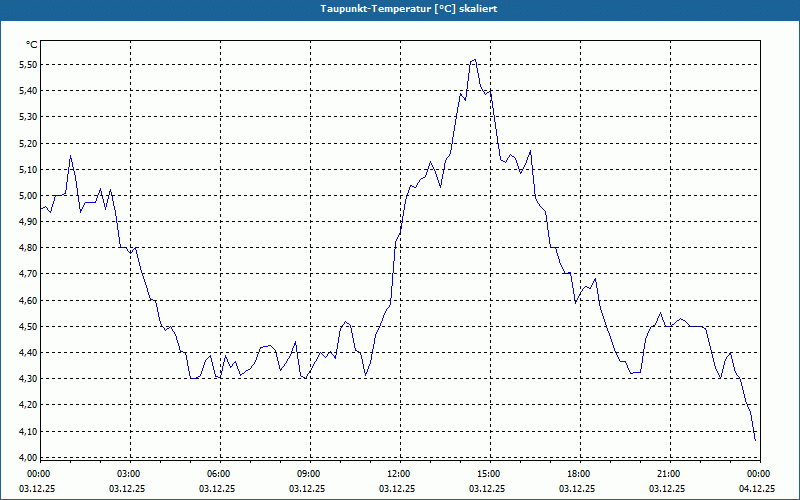Click the 4,00 y-axis label
Viewport: 800px width, 500px height.
coord(28,458)
